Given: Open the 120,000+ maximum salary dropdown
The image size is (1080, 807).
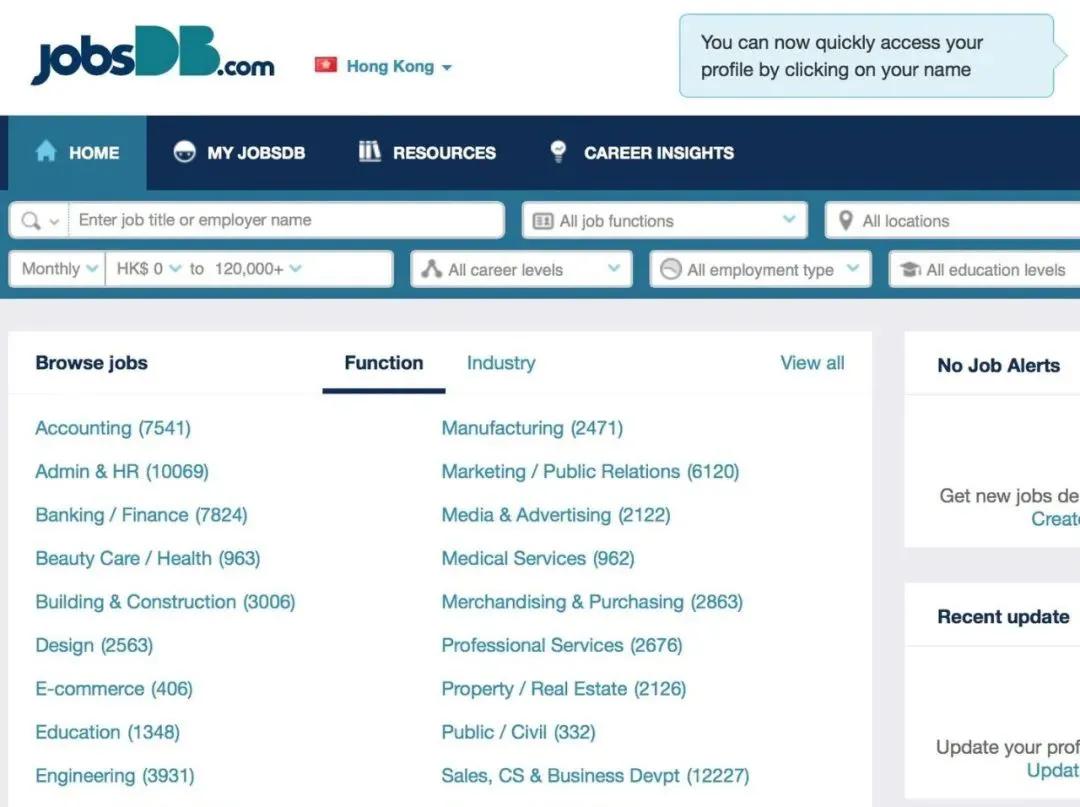Looking at the screenshot, I should tap(258, 269).
